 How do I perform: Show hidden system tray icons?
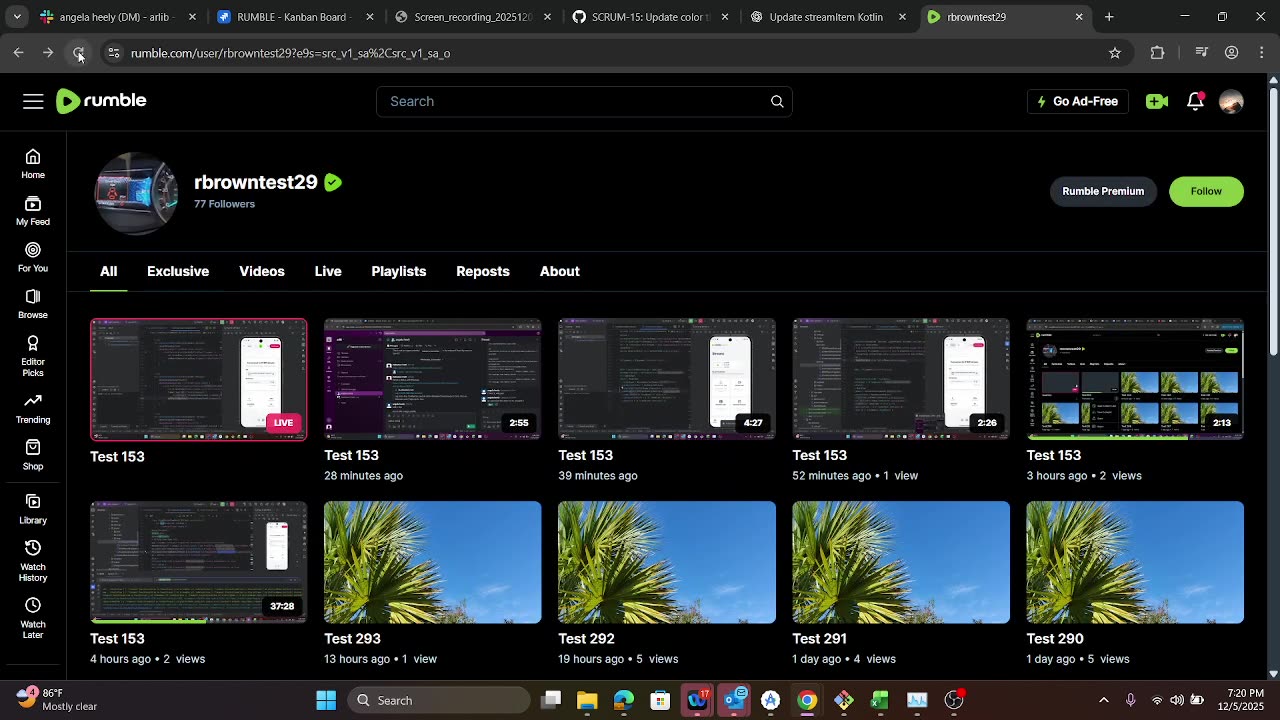[1103, 700]
